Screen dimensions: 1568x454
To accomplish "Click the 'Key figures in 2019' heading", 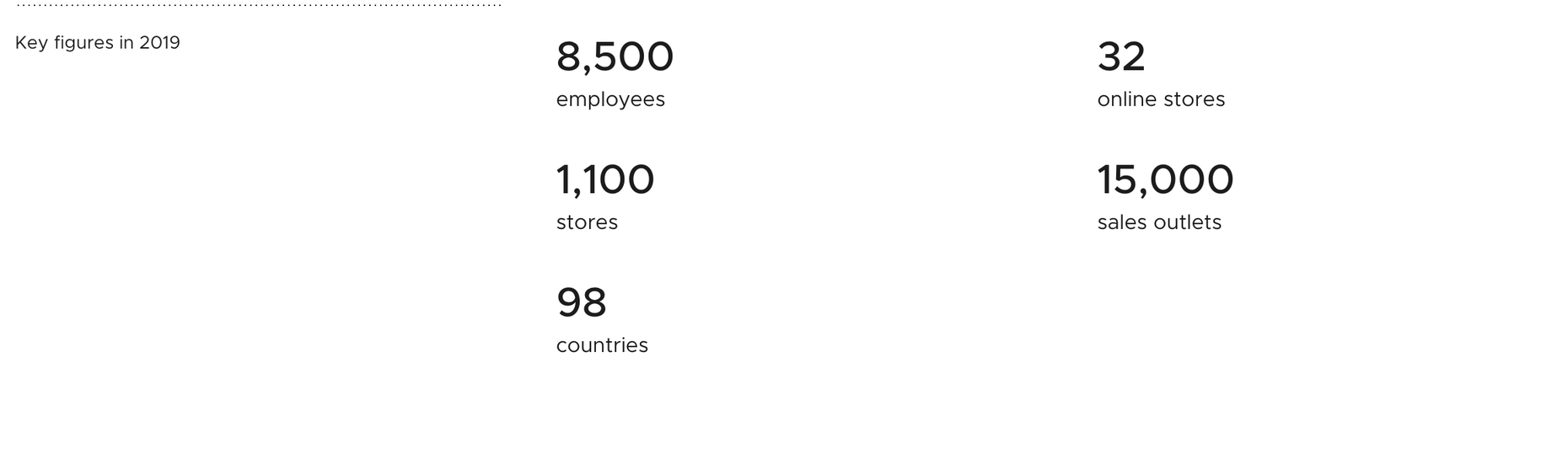I will 98,43.
